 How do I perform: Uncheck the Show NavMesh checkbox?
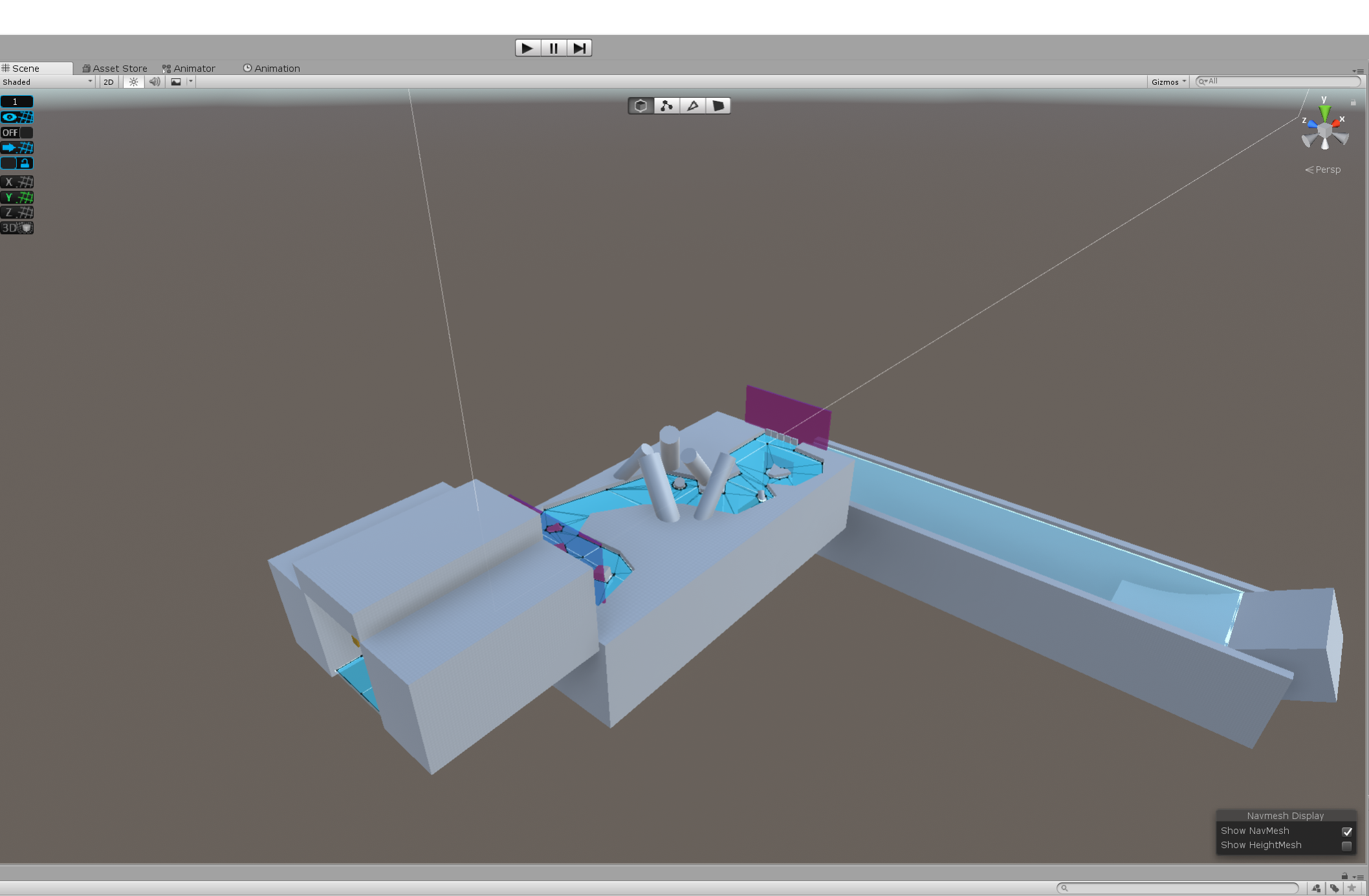[1347, 831]
